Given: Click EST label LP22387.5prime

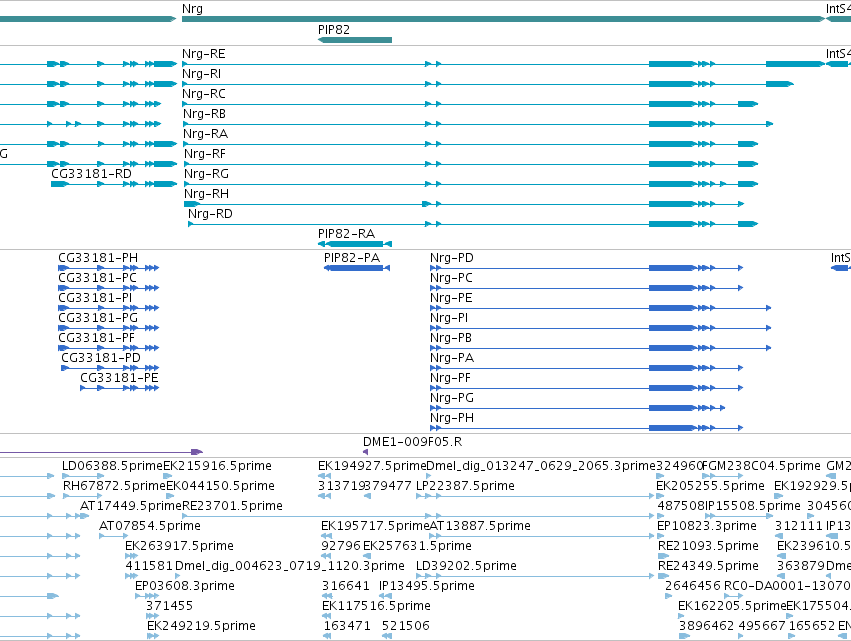Looking at the screenshot, I should coord(465,486).
